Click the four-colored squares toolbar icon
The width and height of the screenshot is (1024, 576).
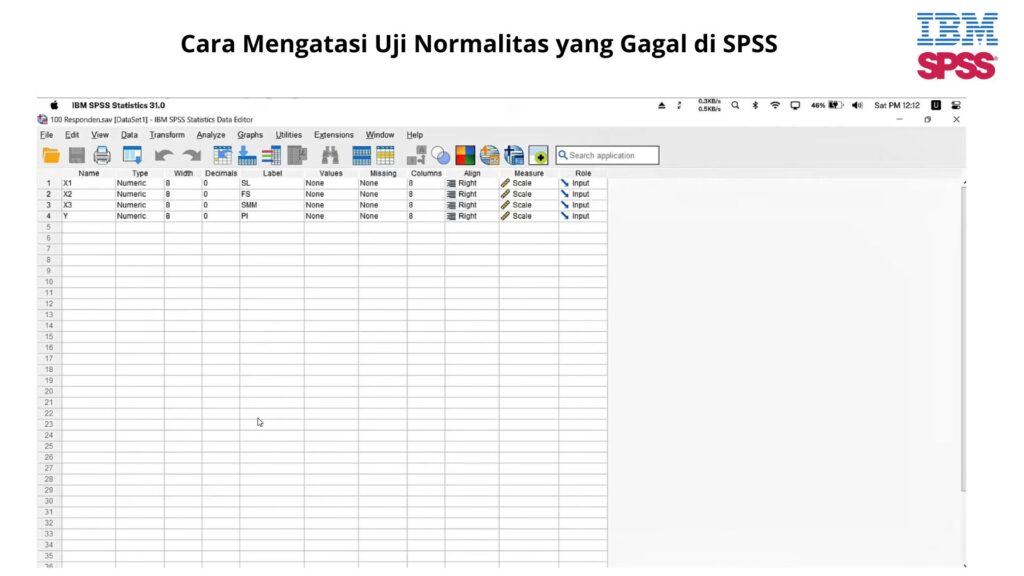(x=465, y=155)
